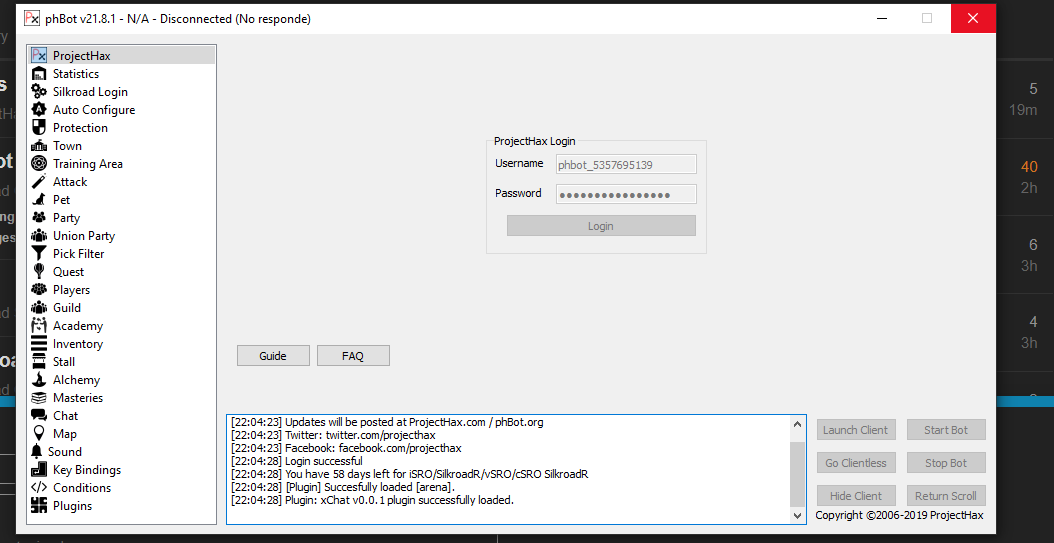1054x543 pixels.
Task: Select the Plugins puzzle icon
Action: 39,506
